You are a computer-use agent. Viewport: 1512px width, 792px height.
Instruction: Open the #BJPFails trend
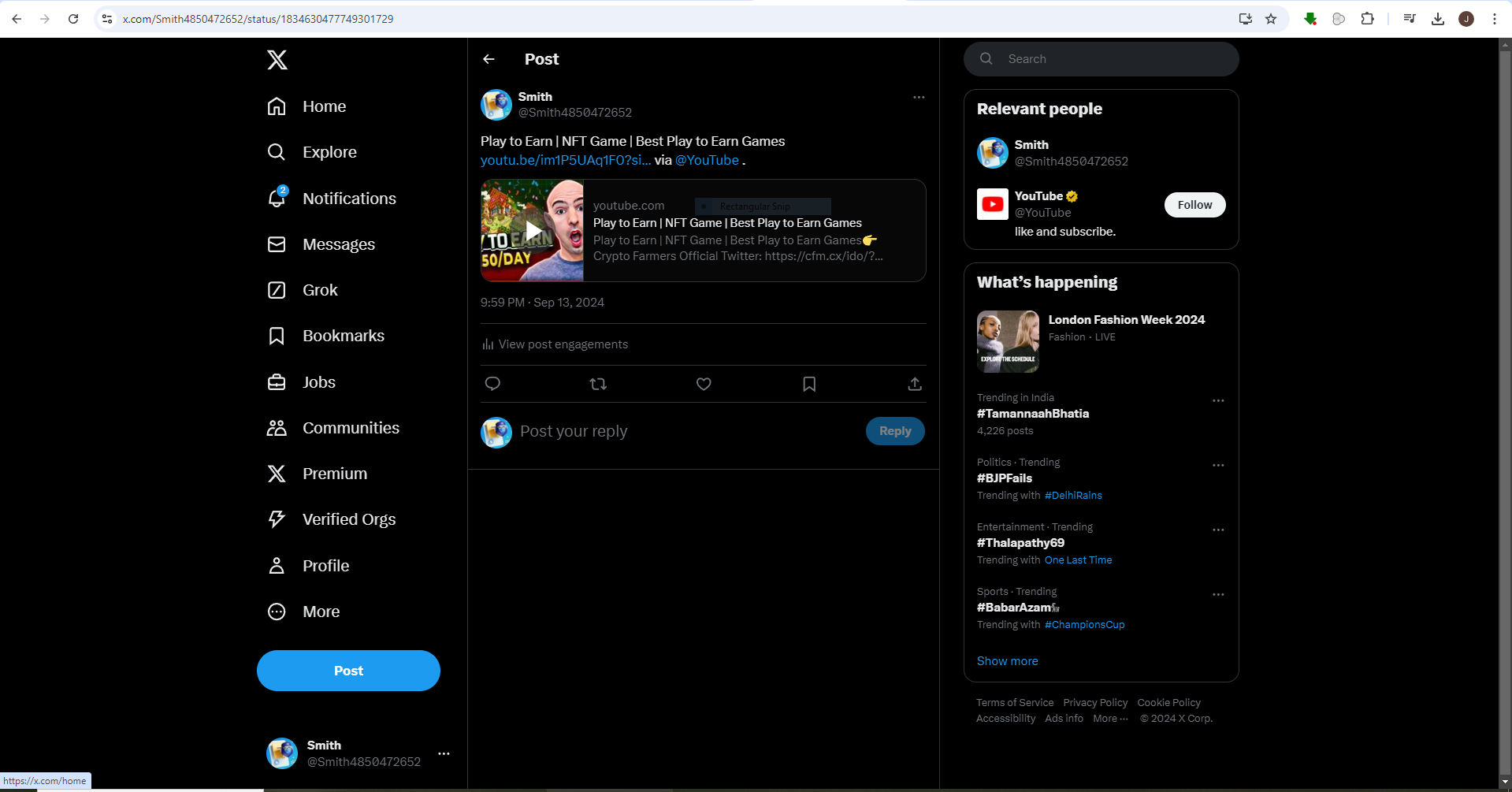(x=1005, y=478)
